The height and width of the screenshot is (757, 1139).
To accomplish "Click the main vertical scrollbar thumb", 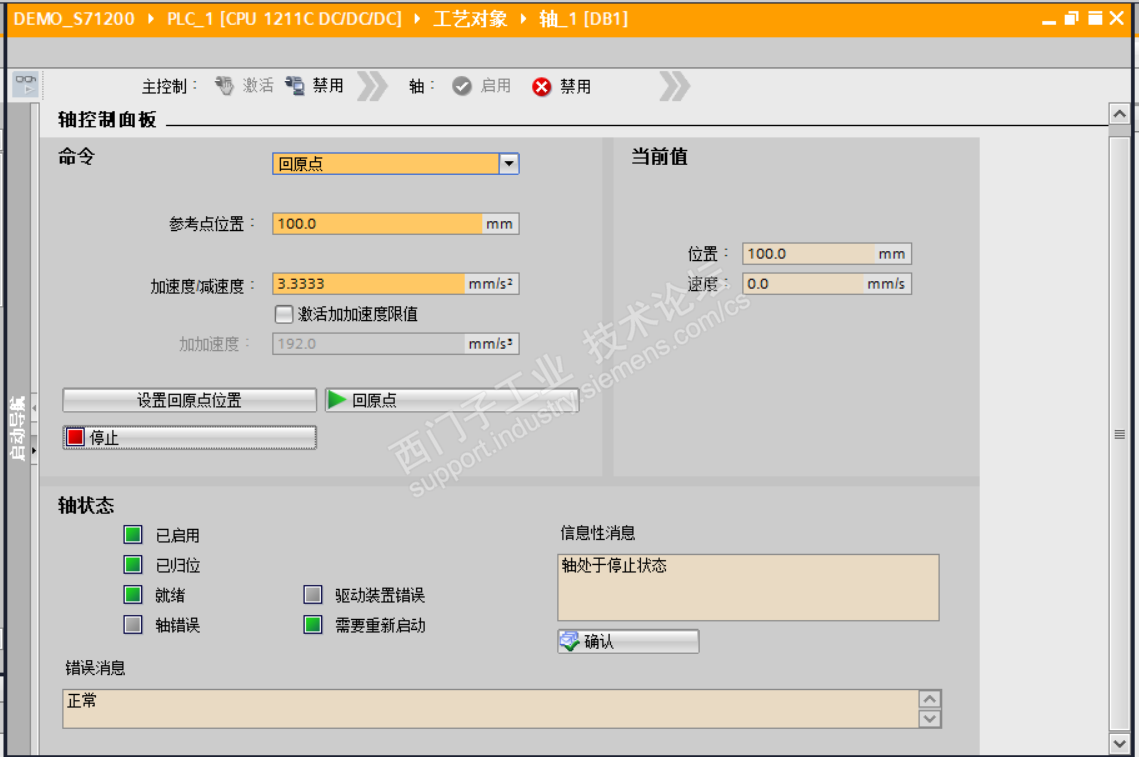I will click(x=1119, y=434).
